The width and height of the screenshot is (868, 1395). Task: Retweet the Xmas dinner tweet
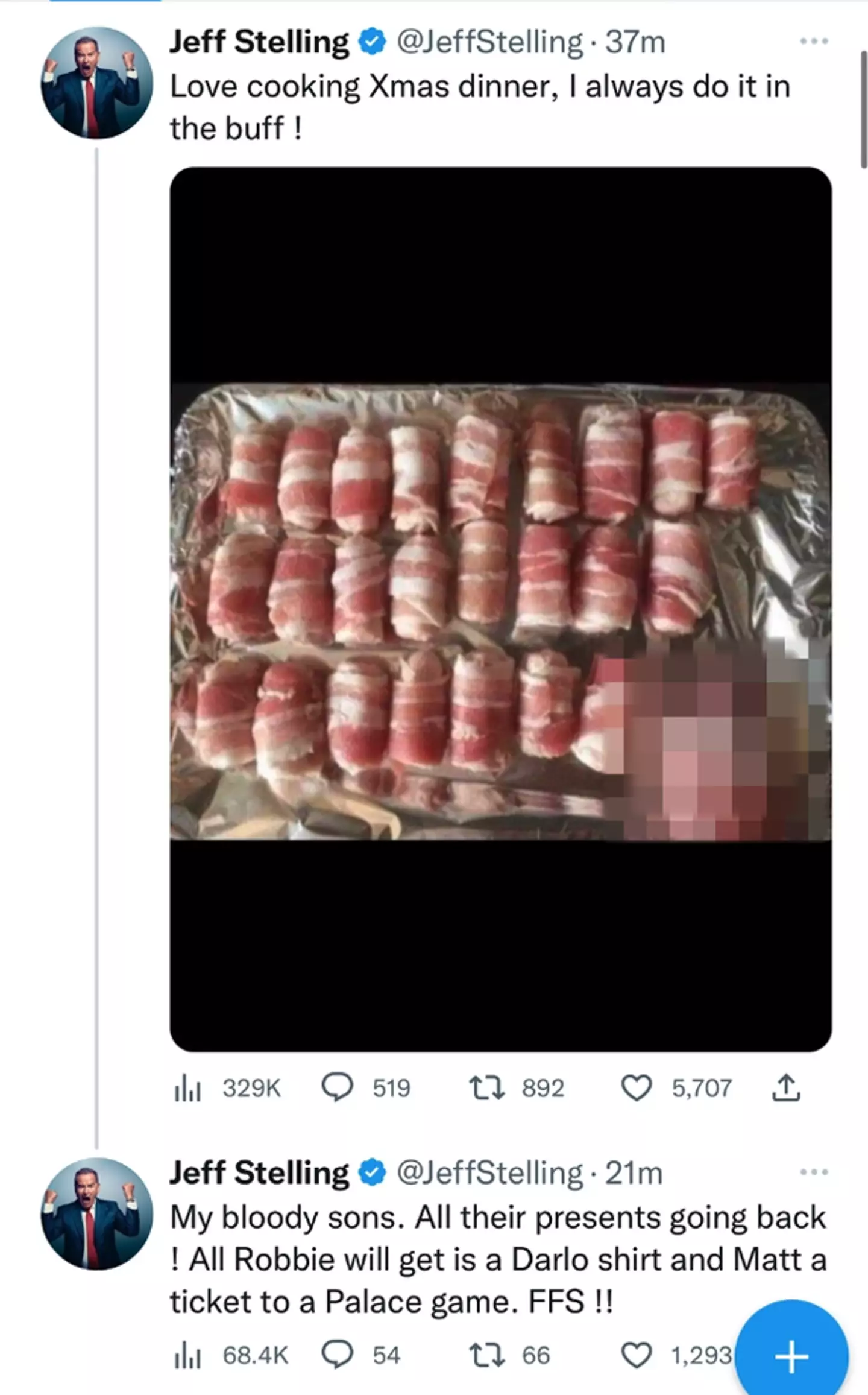pyautogui.click(x=487, y=1088)
